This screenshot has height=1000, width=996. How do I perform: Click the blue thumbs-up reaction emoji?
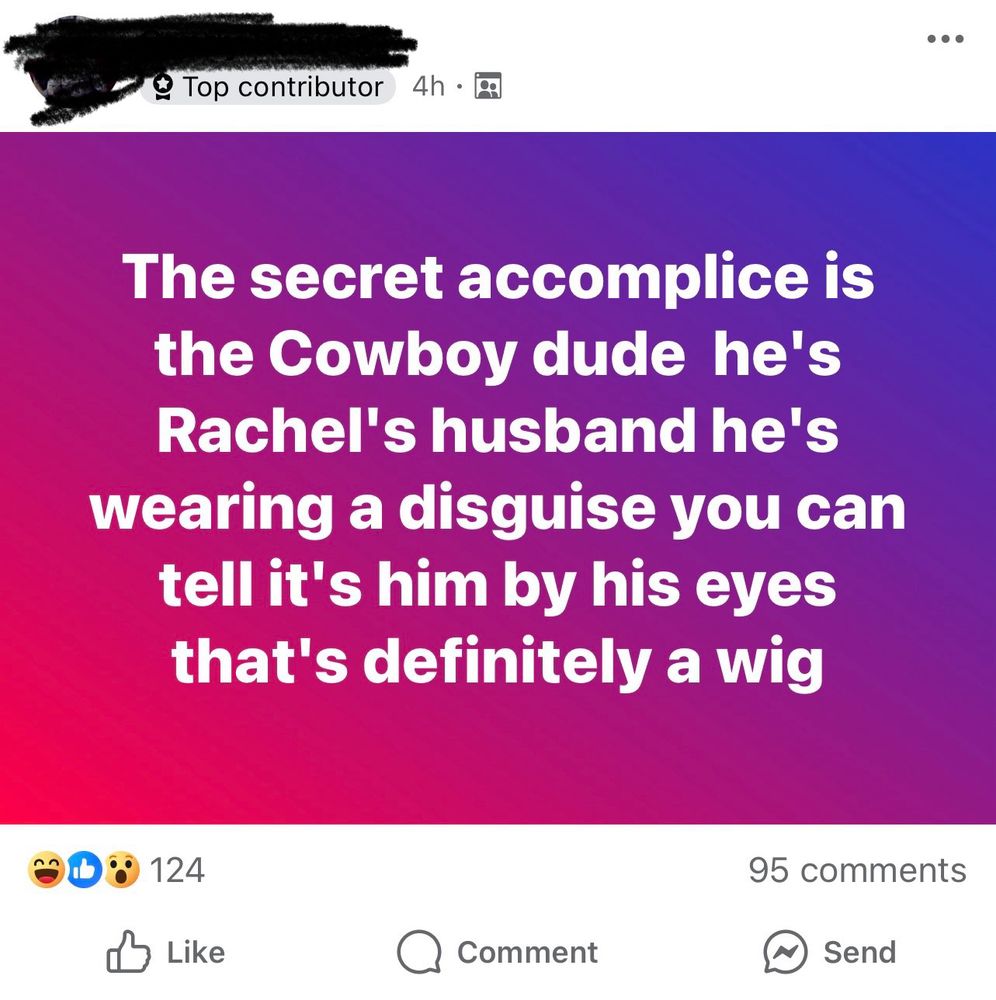click(x=85, y=870)
